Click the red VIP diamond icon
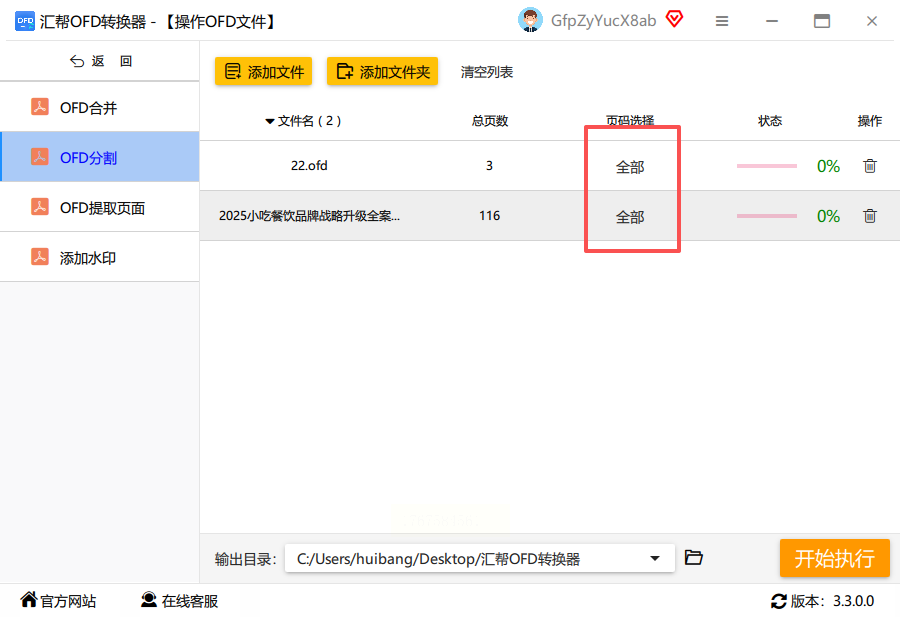Image resolution: width=900 pixels, height=617 pixels. 674,20
